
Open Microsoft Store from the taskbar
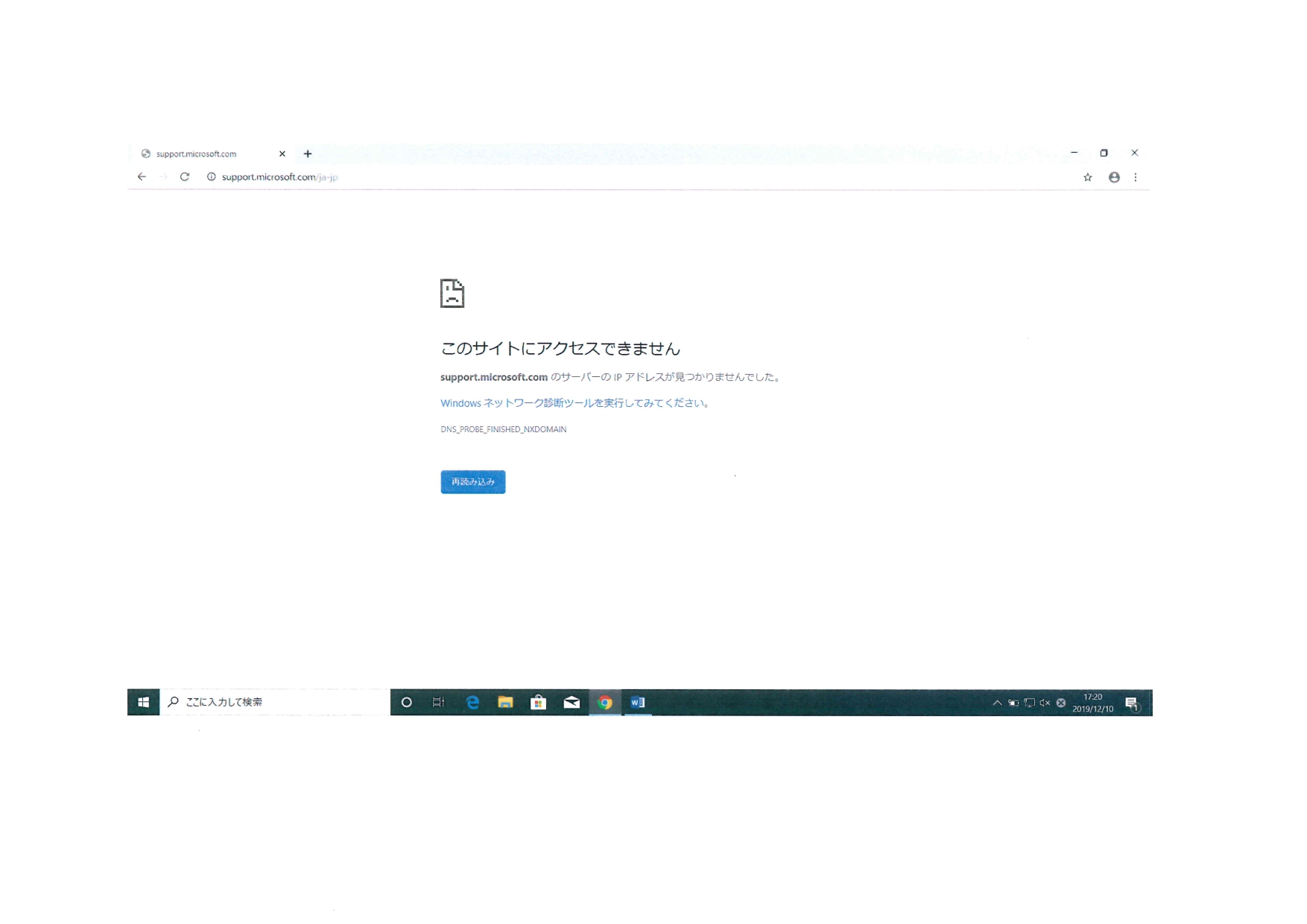pos(538,702)
